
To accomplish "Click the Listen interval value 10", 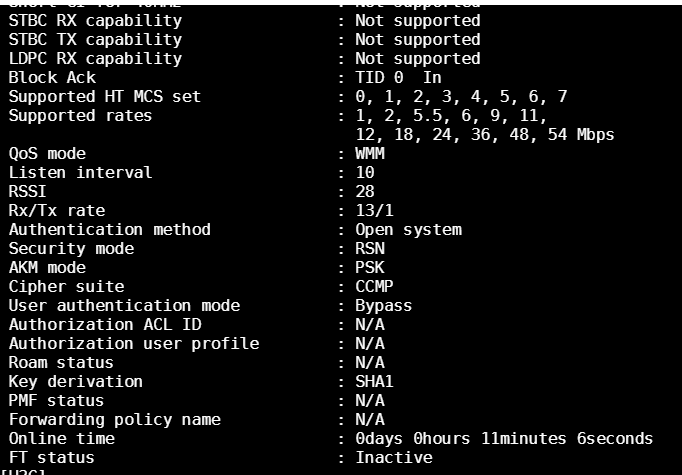I will (365, 172).
